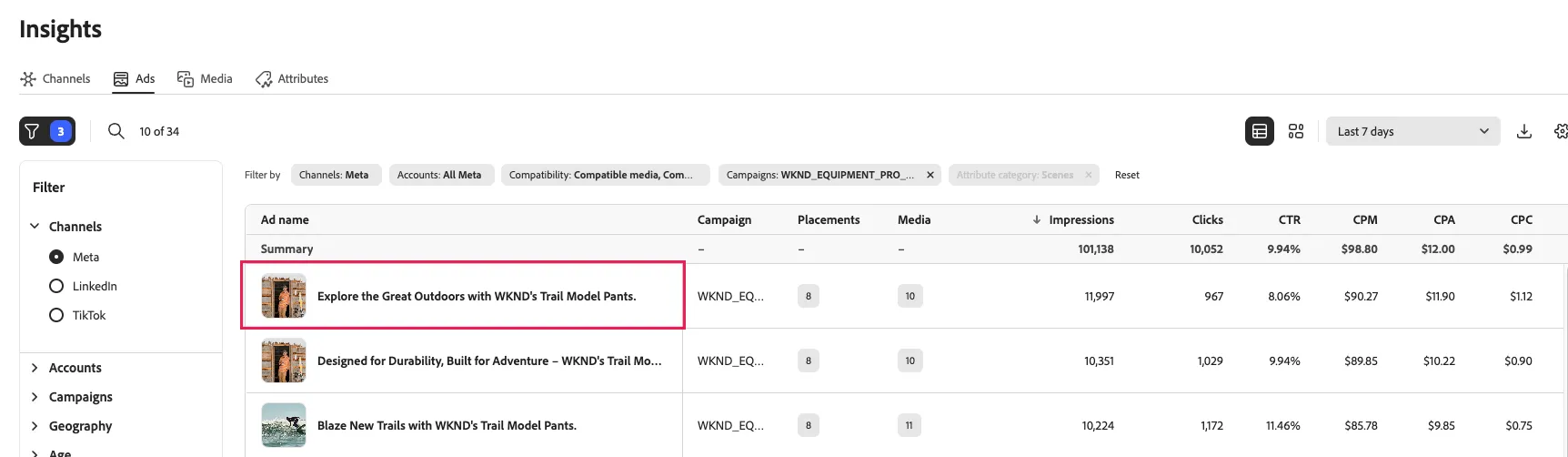The width and height of the screenshot is (1568, 457).
Task: Expand the Campaigns filter section
Action: [35, 397]
